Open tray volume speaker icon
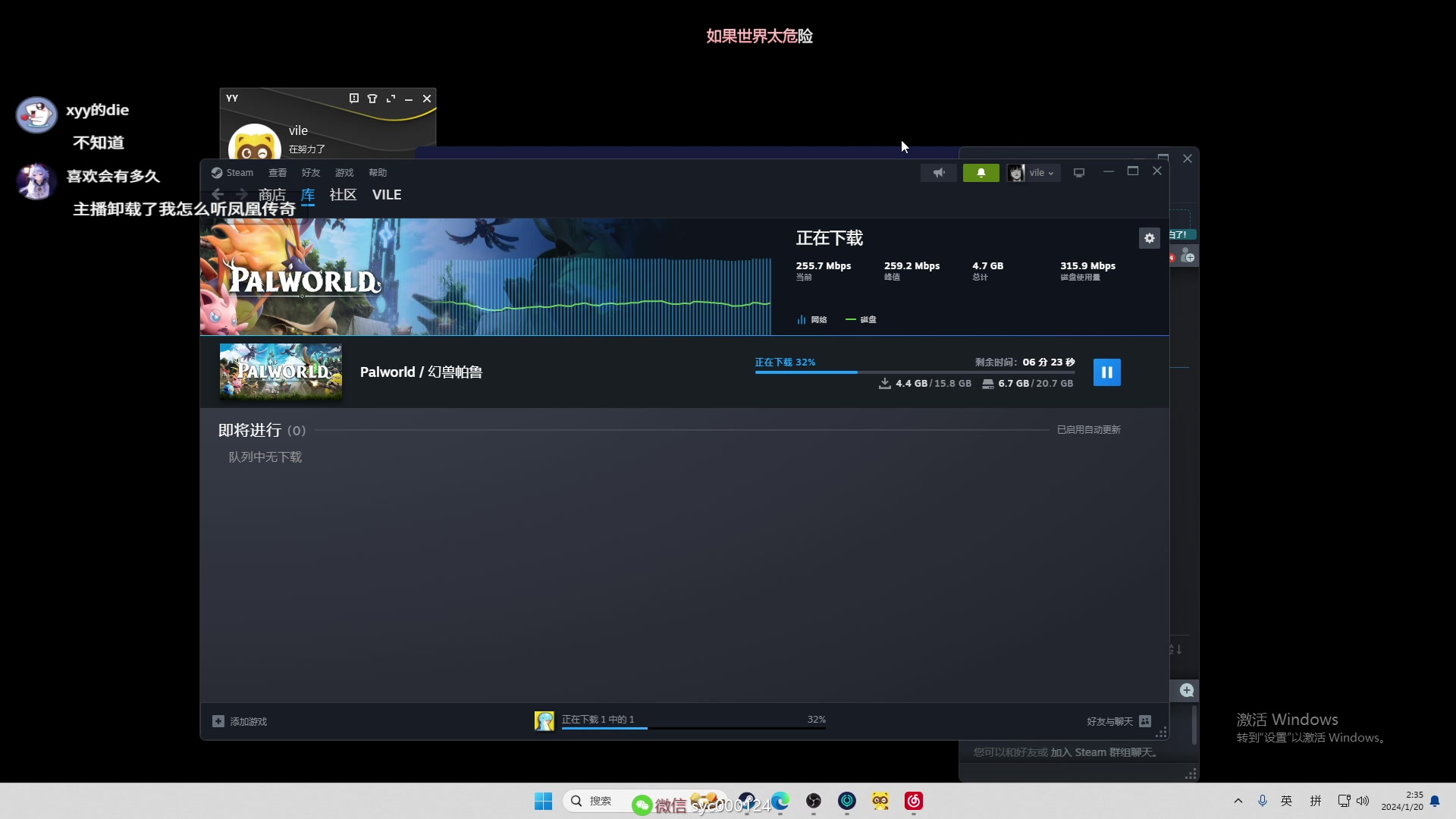This screenshot has height=819, width=1456. pyautogui.click(x=1363, y=801)
